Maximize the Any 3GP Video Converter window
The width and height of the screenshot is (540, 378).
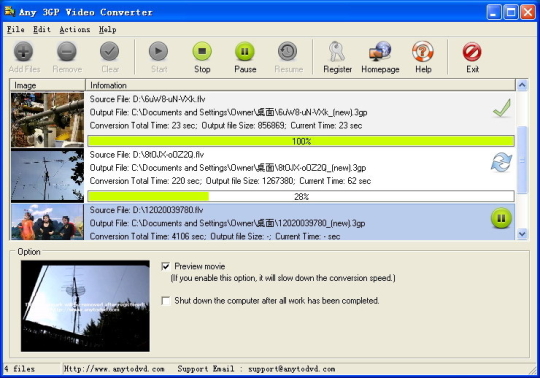coord(511,12)
